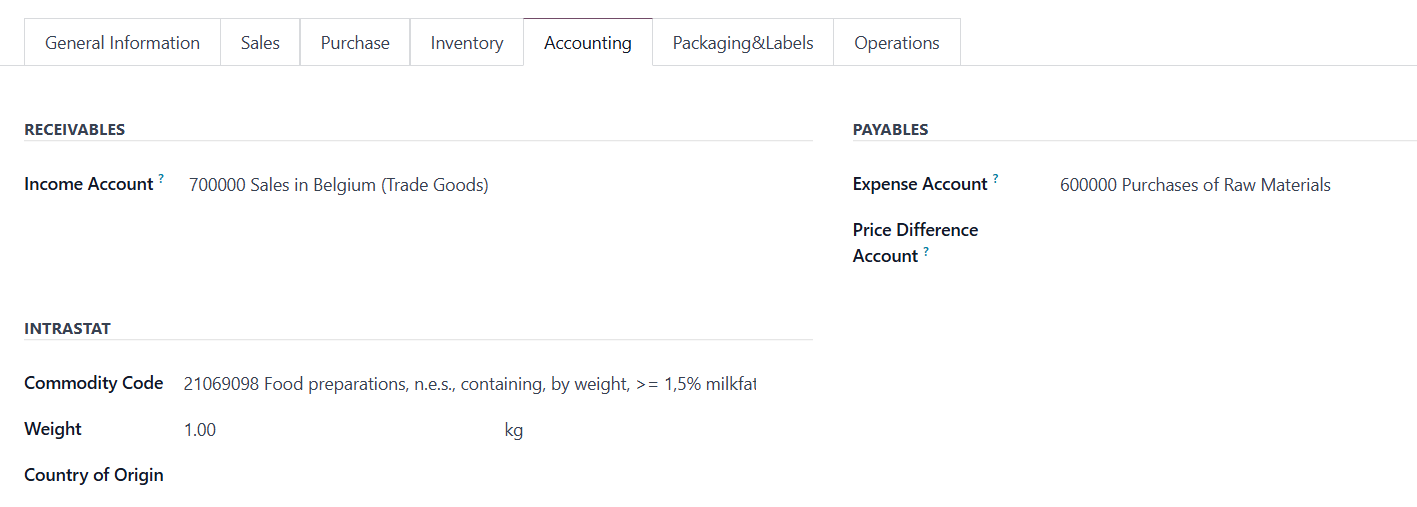Click the Income Account label
This screenshot has width=1417, height=507.
point(89,184)
